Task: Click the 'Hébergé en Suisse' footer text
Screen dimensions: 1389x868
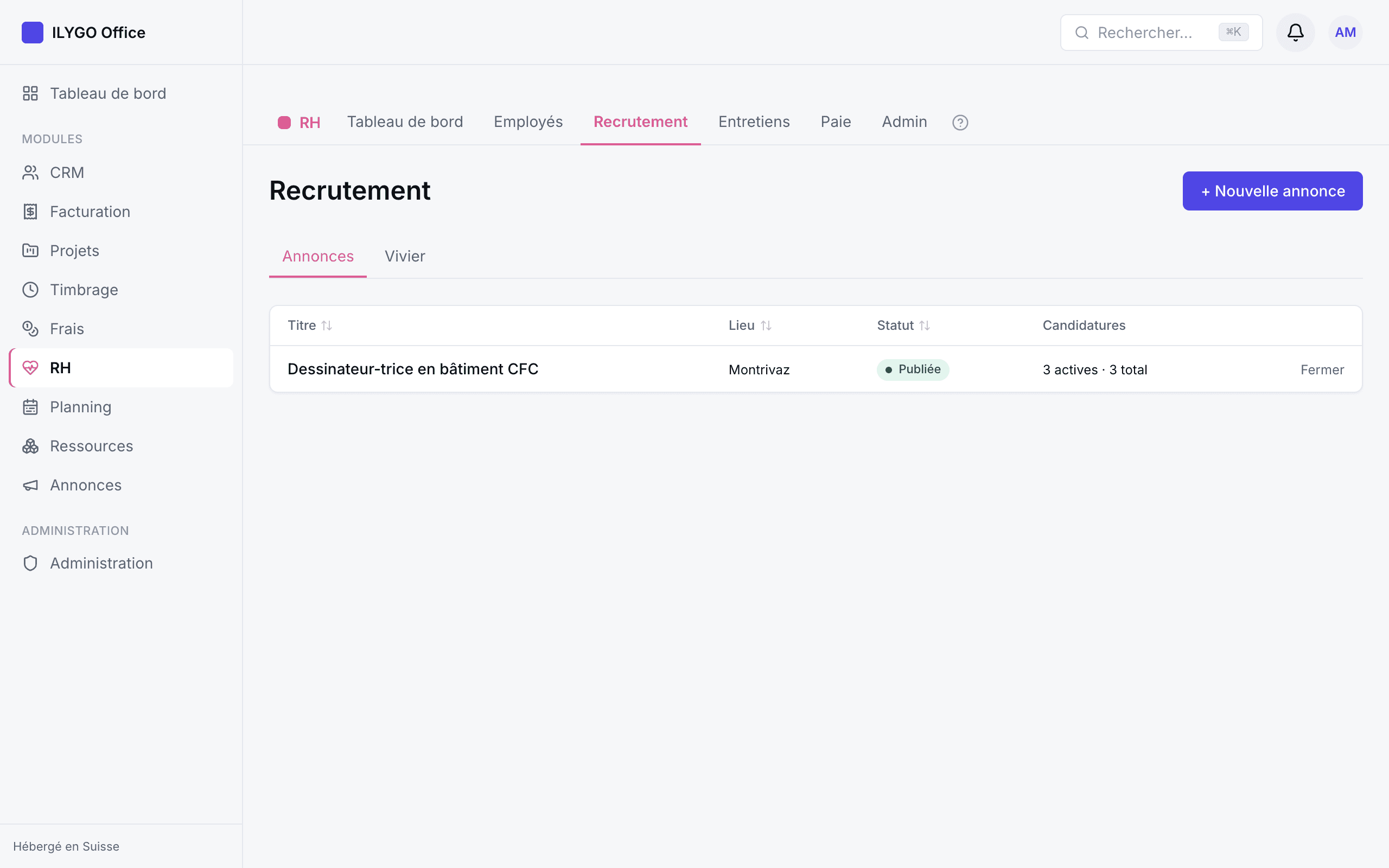Action: (66, 846)
